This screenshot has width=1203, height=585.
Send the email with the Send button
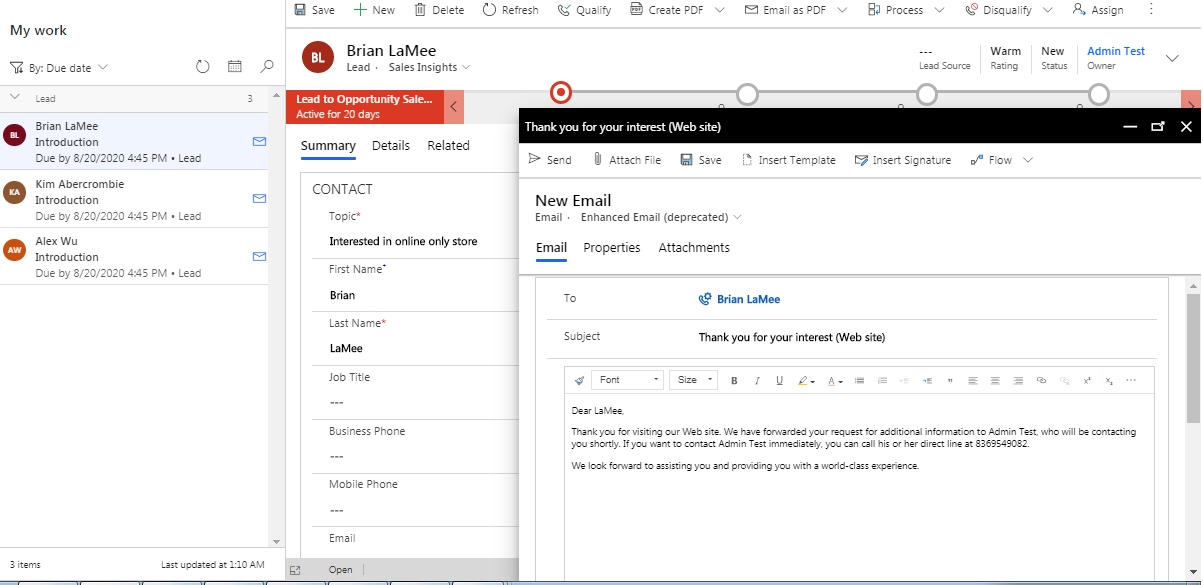click(550, 160)
